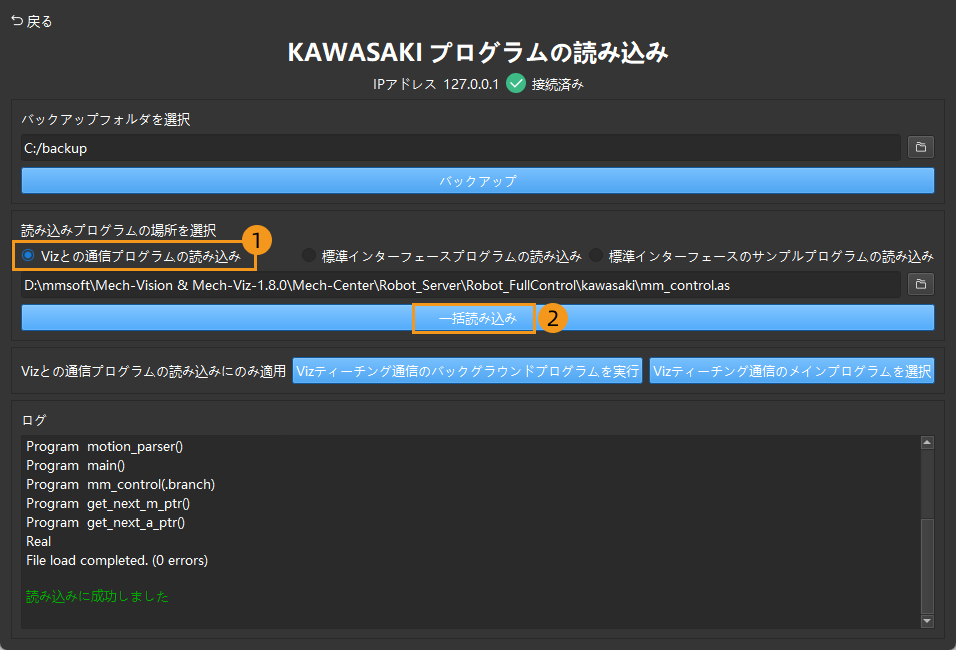Screen dimensions: 956x650
Task: Click log scrollbar up arrow
Action: [x=927, y=443]
